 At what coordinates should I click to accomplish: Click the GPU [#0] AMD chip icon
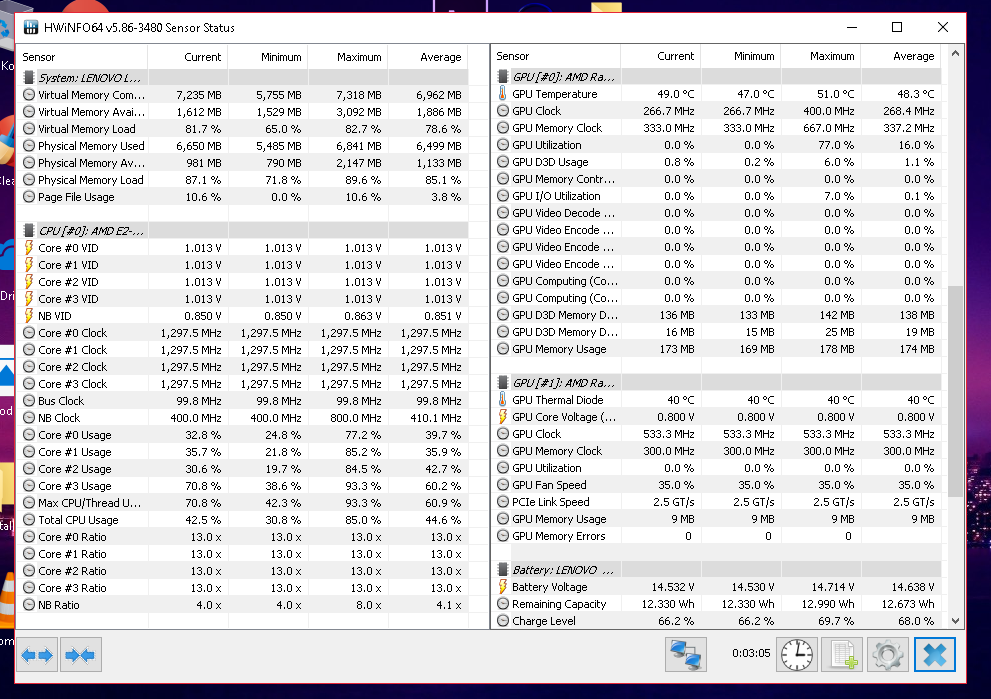(502, 76)
